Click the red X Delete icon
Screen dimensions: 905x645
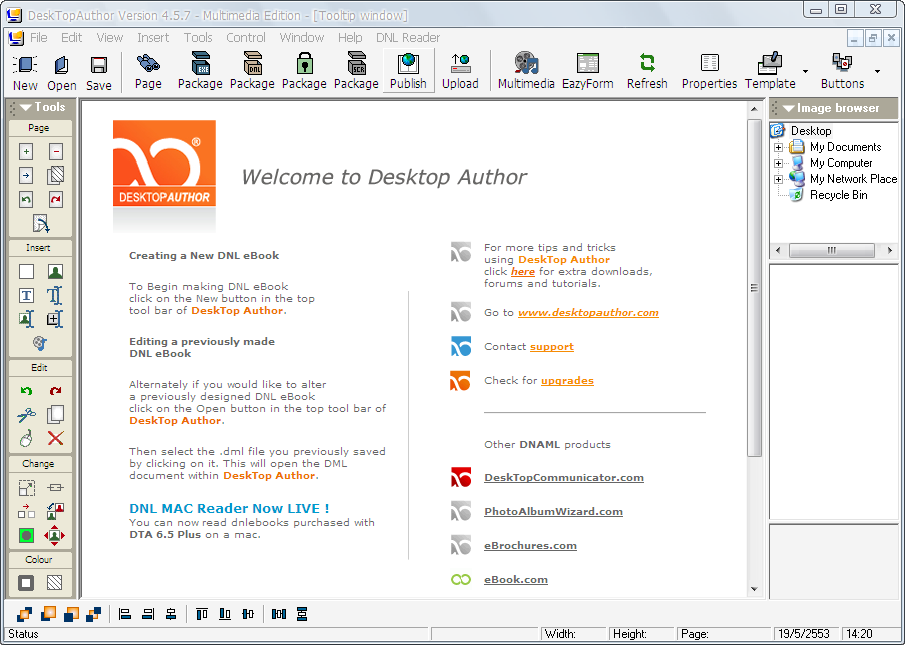pyautogui.click(x=55, y=438)
